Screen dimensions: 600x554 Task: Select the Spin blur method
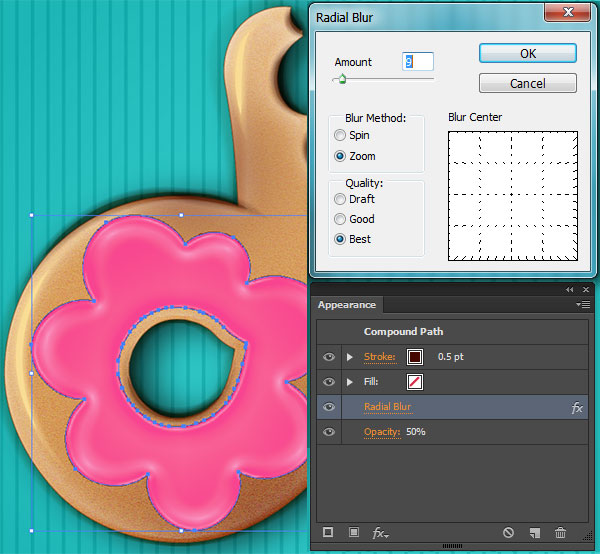pyautogui.click(x=341, y=136)
